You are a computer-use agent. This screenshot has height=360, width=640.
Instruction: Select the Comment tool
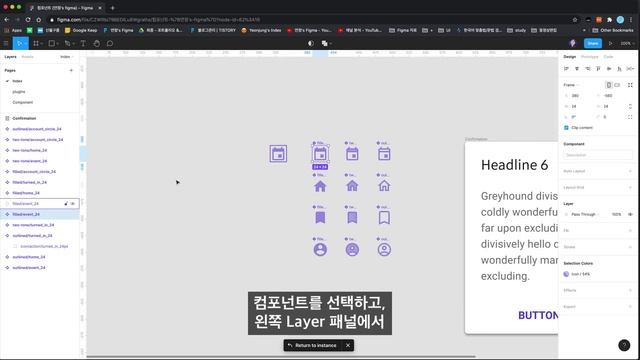pos(110,43)
